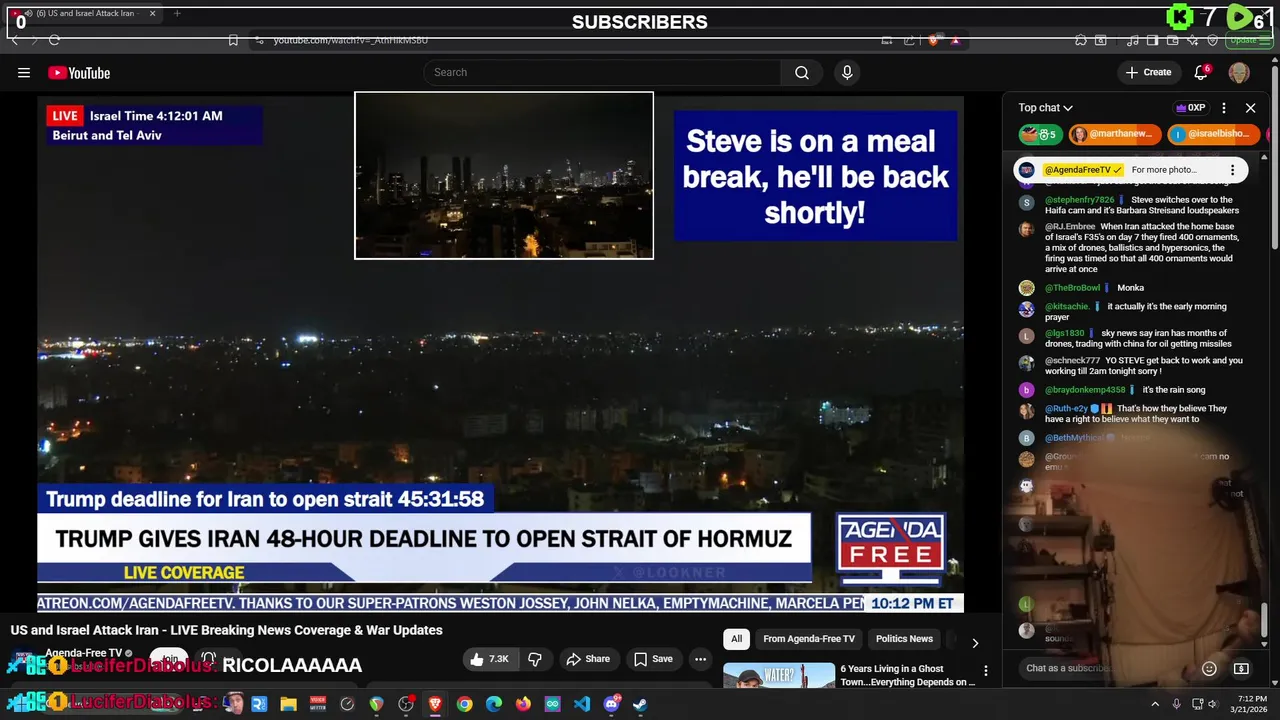Bookmark this page via bookmark icon
Viewport: 1280px width, 720px height.
point(233,40)
